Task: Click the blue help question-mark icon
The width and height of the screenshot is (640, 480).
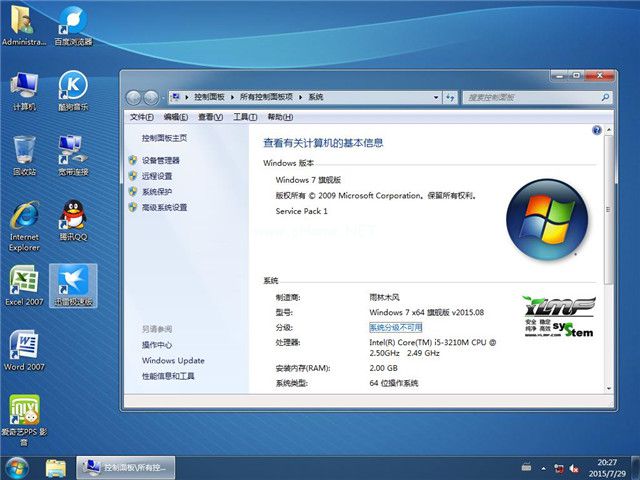Action: [x=597, y=130]
